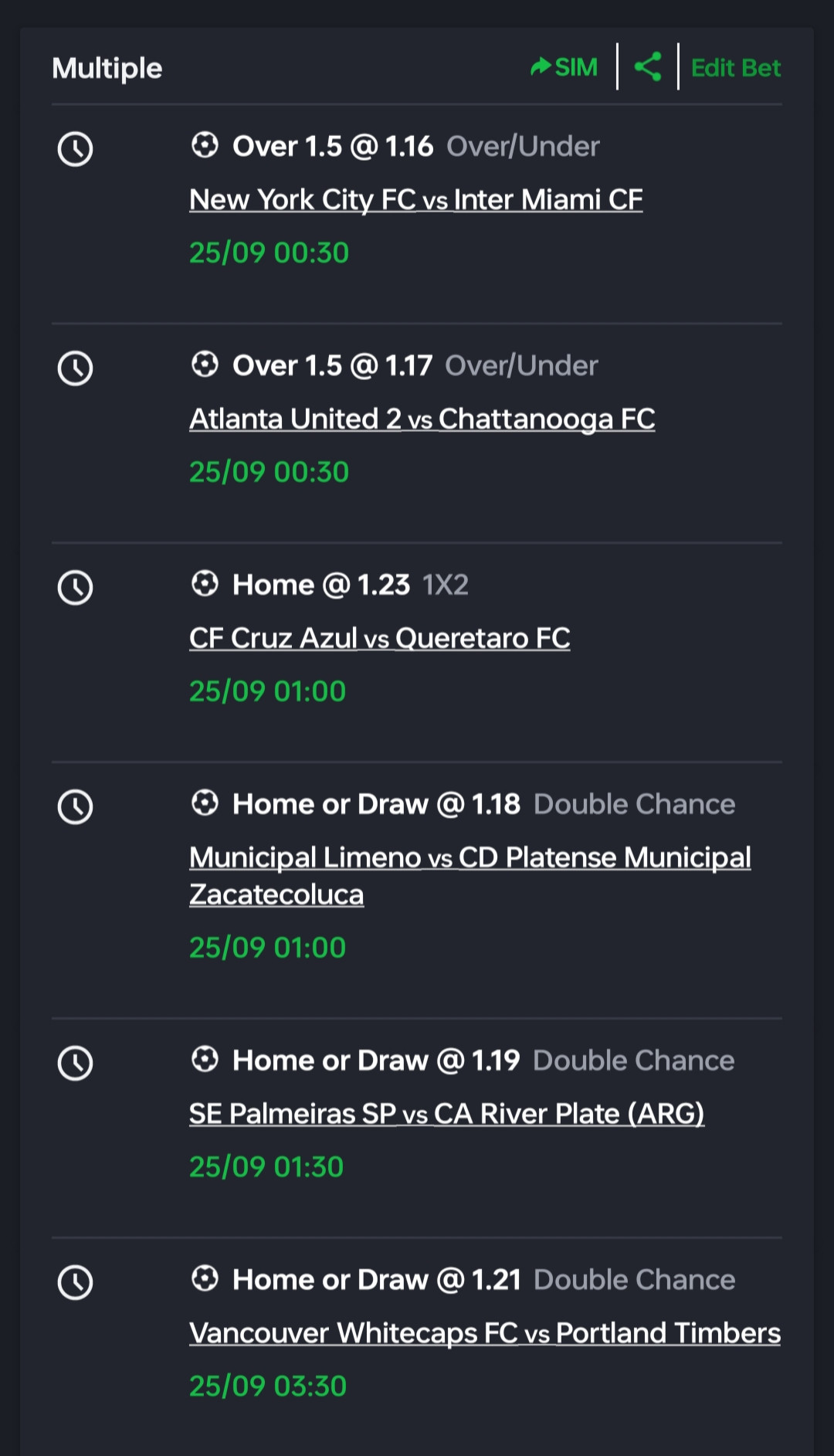Tap clock icon beside Atlanta United 2 match

pos(75,368)
